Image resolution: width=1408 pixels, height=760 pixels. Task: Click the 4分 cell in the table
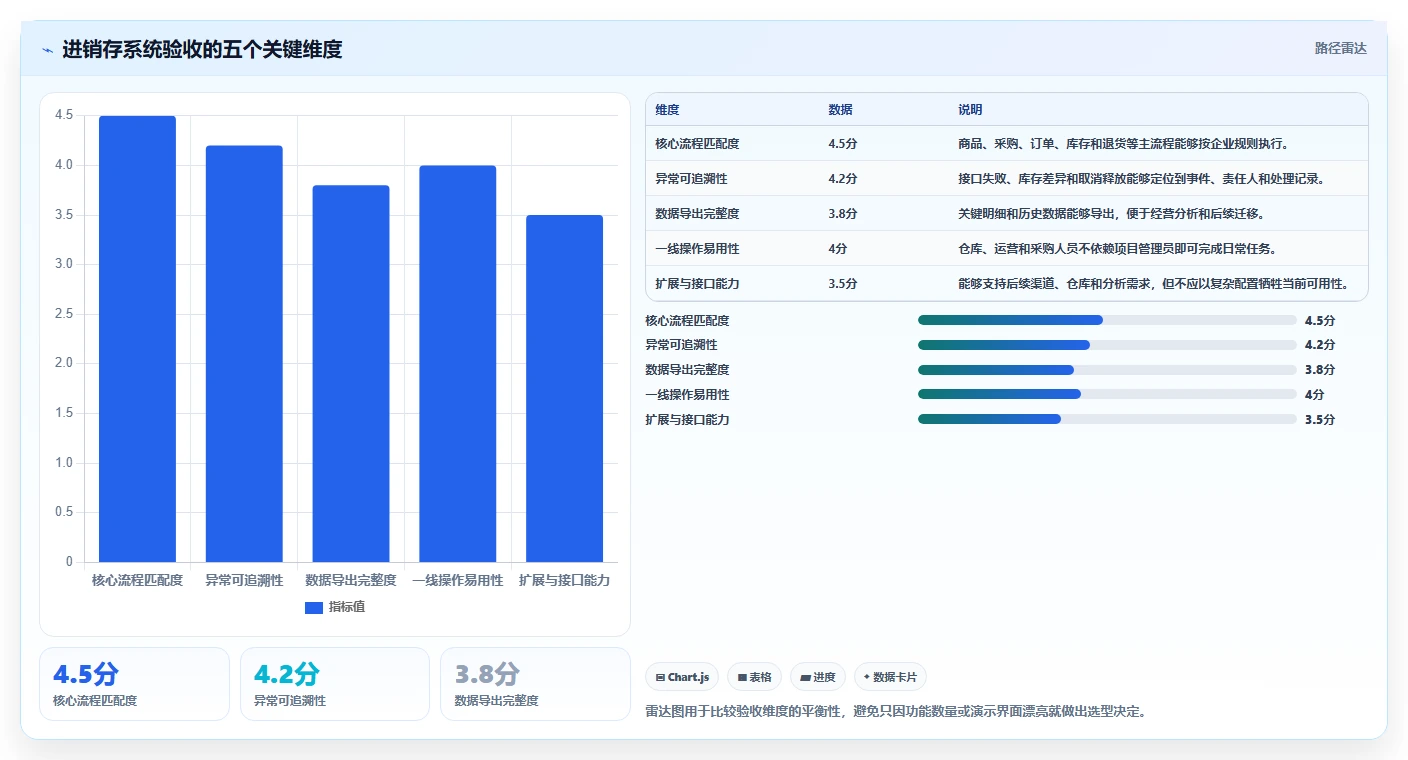click(838, 249)
